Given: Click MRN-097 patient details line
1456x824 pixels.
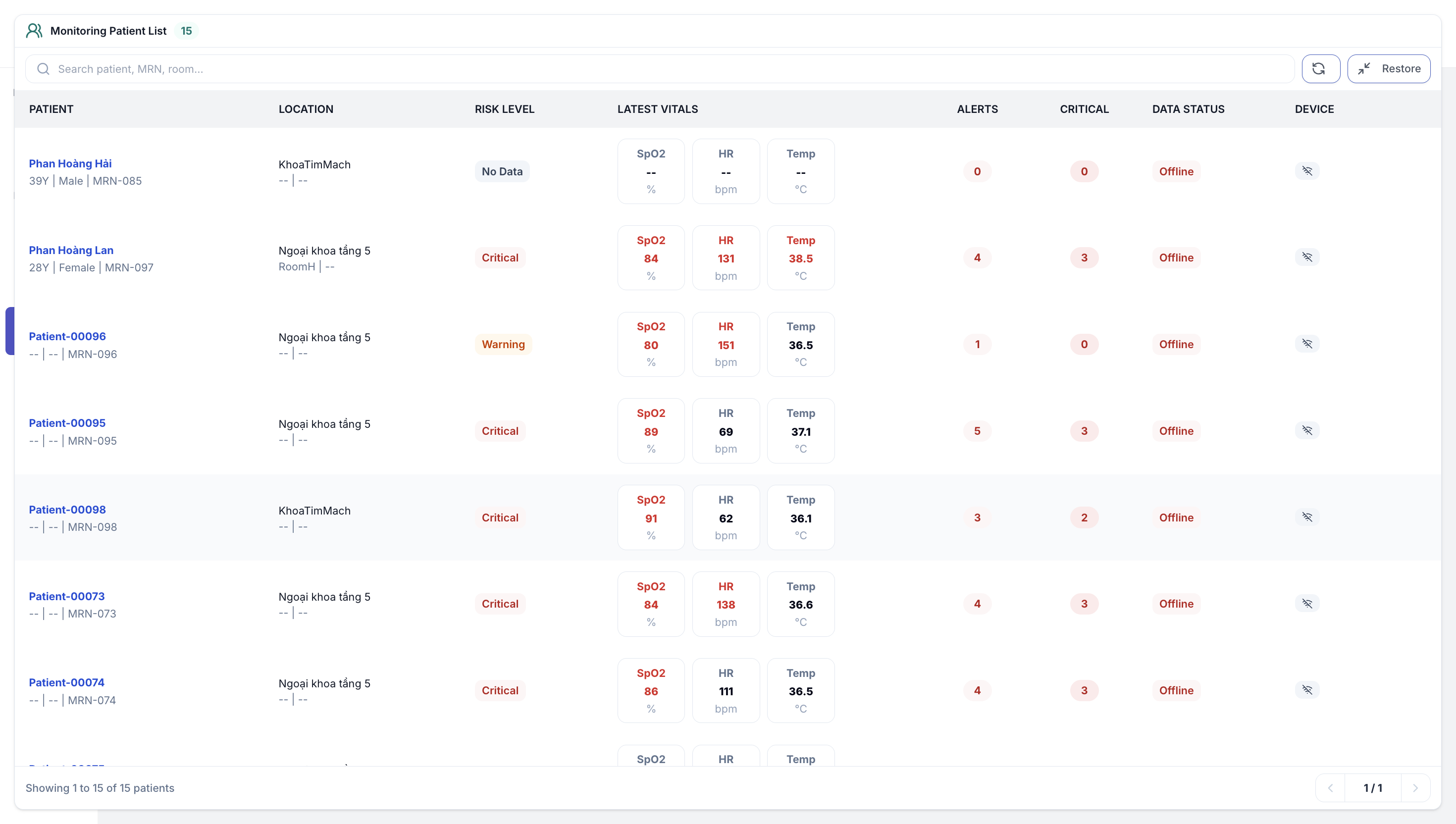Looking at the screenshot, I should click(91, 268).
